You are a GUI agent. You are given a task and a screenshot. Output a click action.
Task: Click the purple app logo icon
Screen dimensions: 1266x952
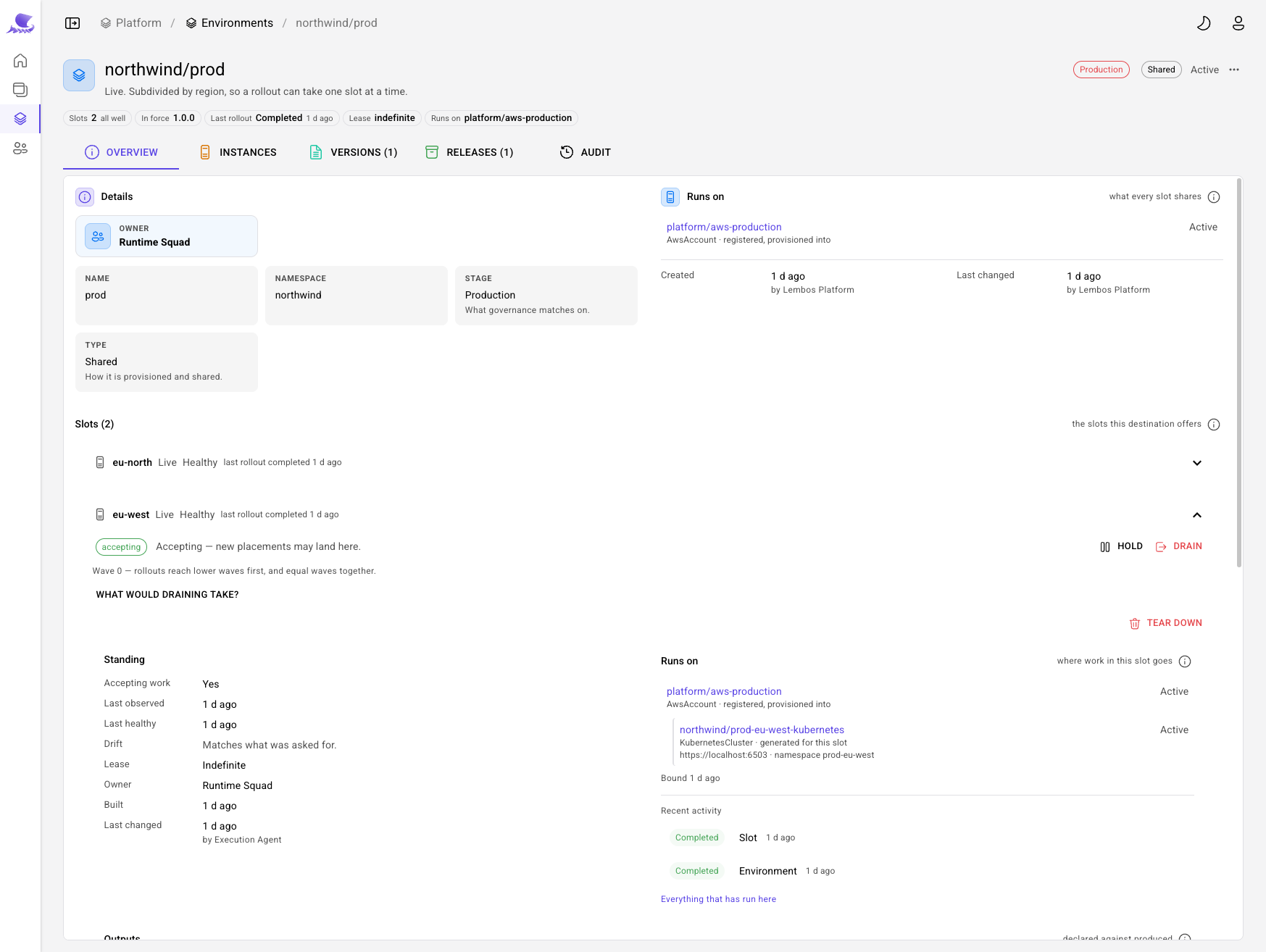[20, 23]
